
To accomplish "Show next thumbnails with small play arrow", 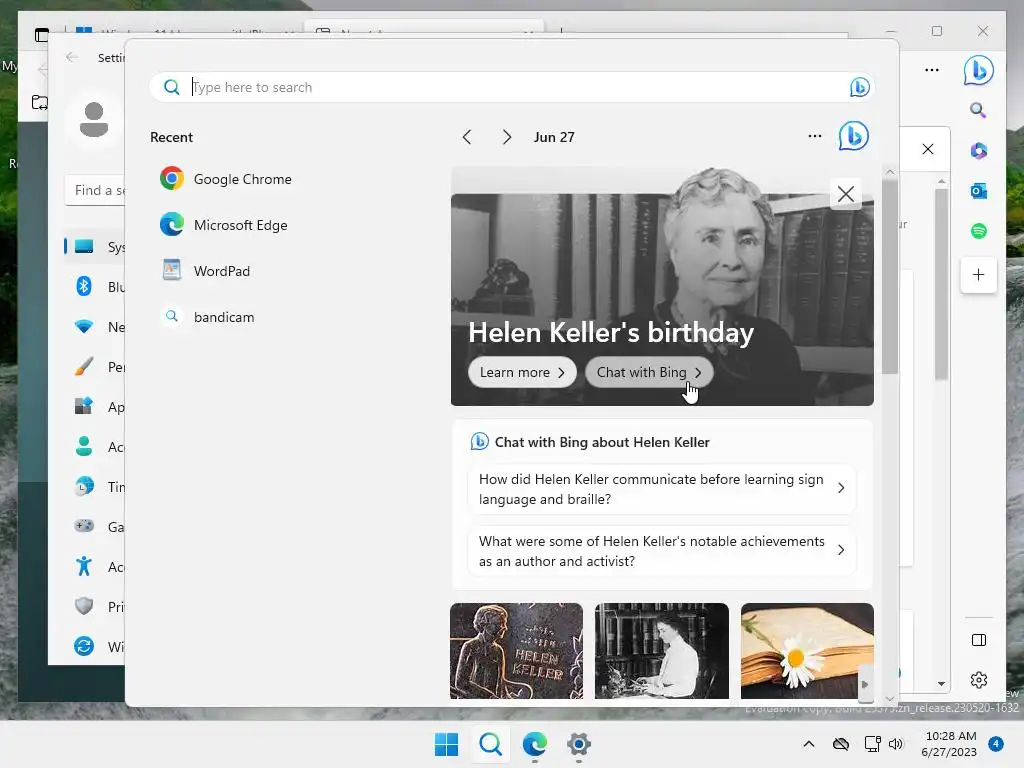I will pos(865,684).
